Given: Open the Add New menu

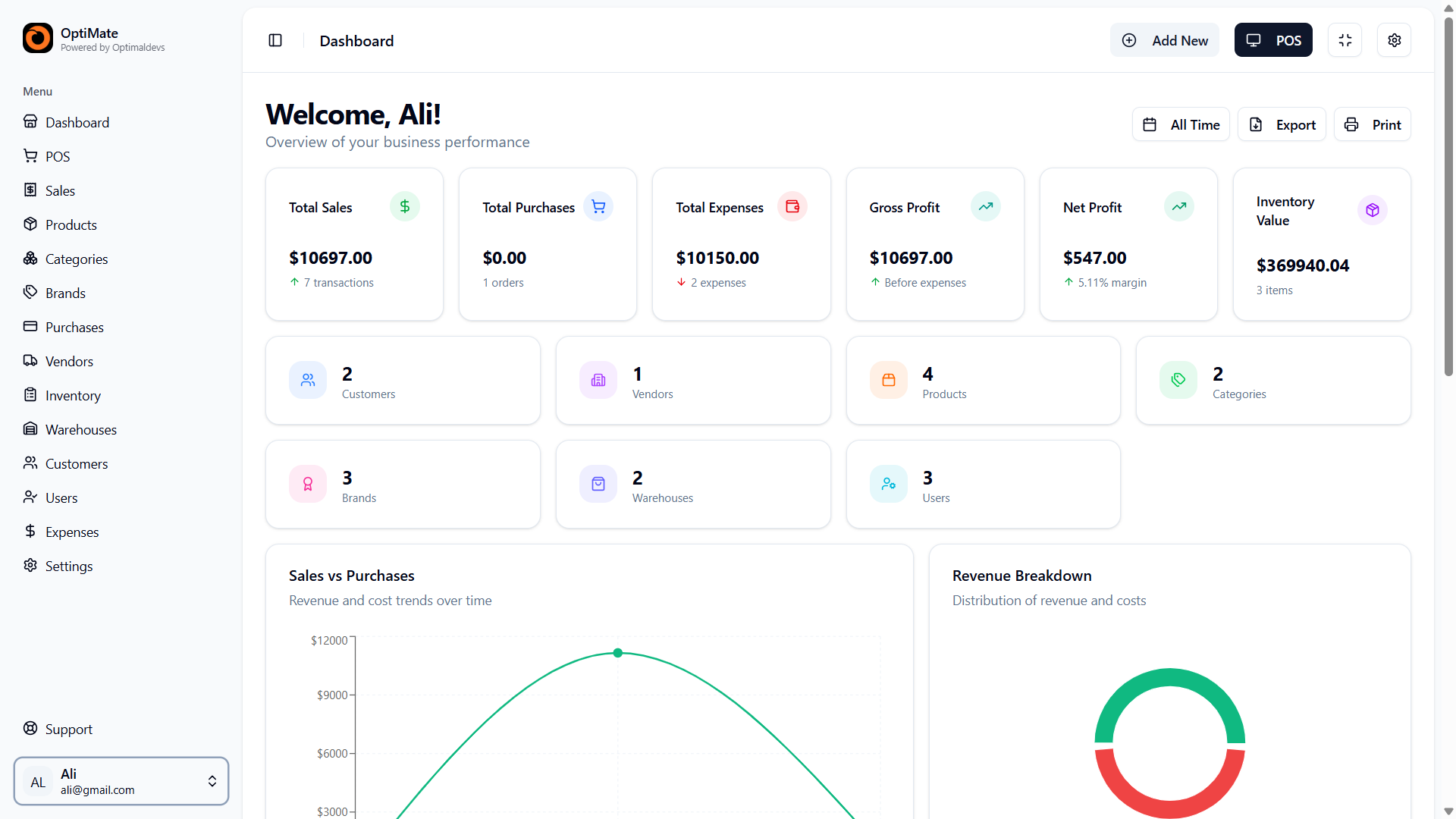Looking at the screenshot, I should point(1165,40).
